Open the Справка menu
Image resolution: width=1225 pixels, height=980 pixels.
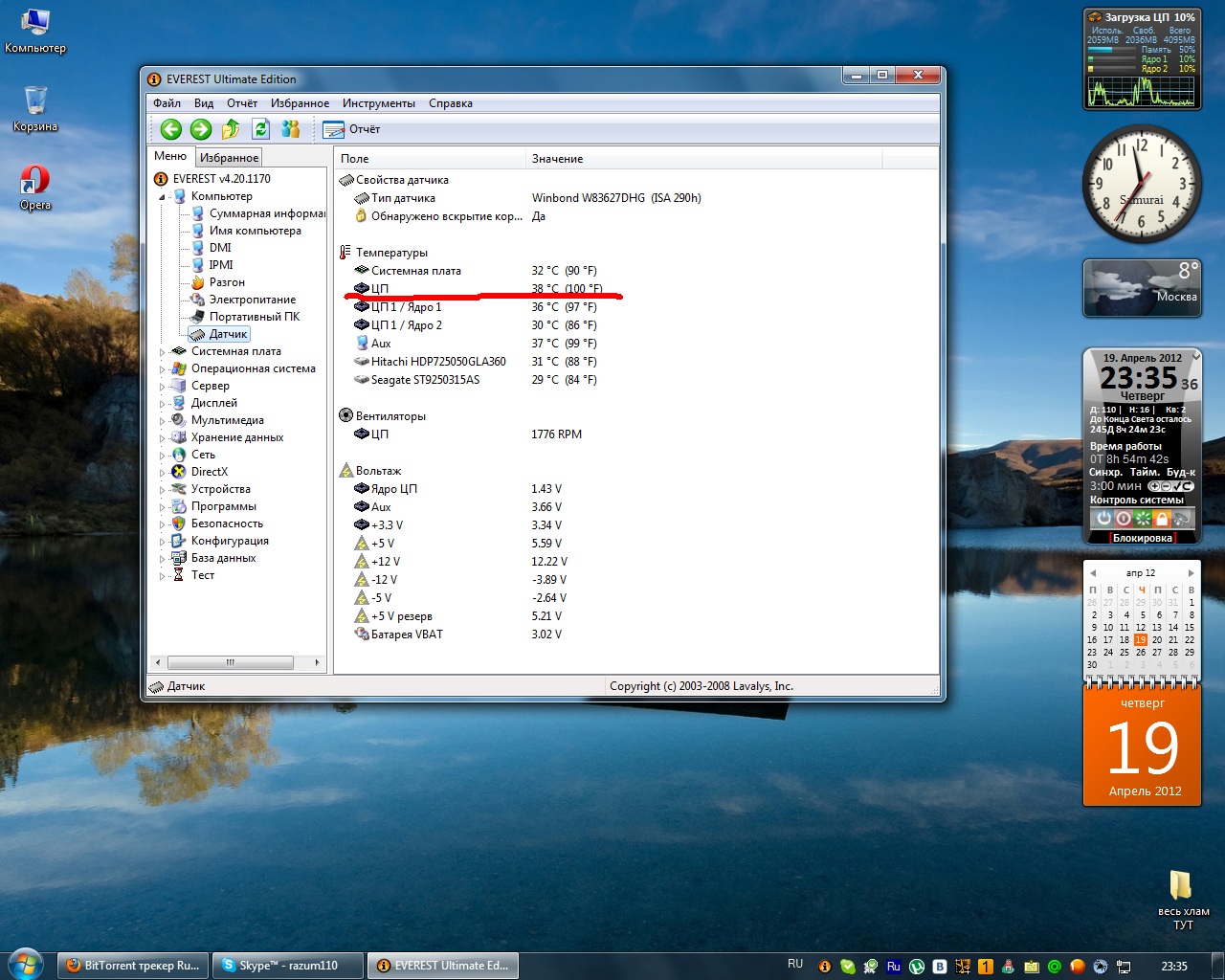[x=451, y=103]
